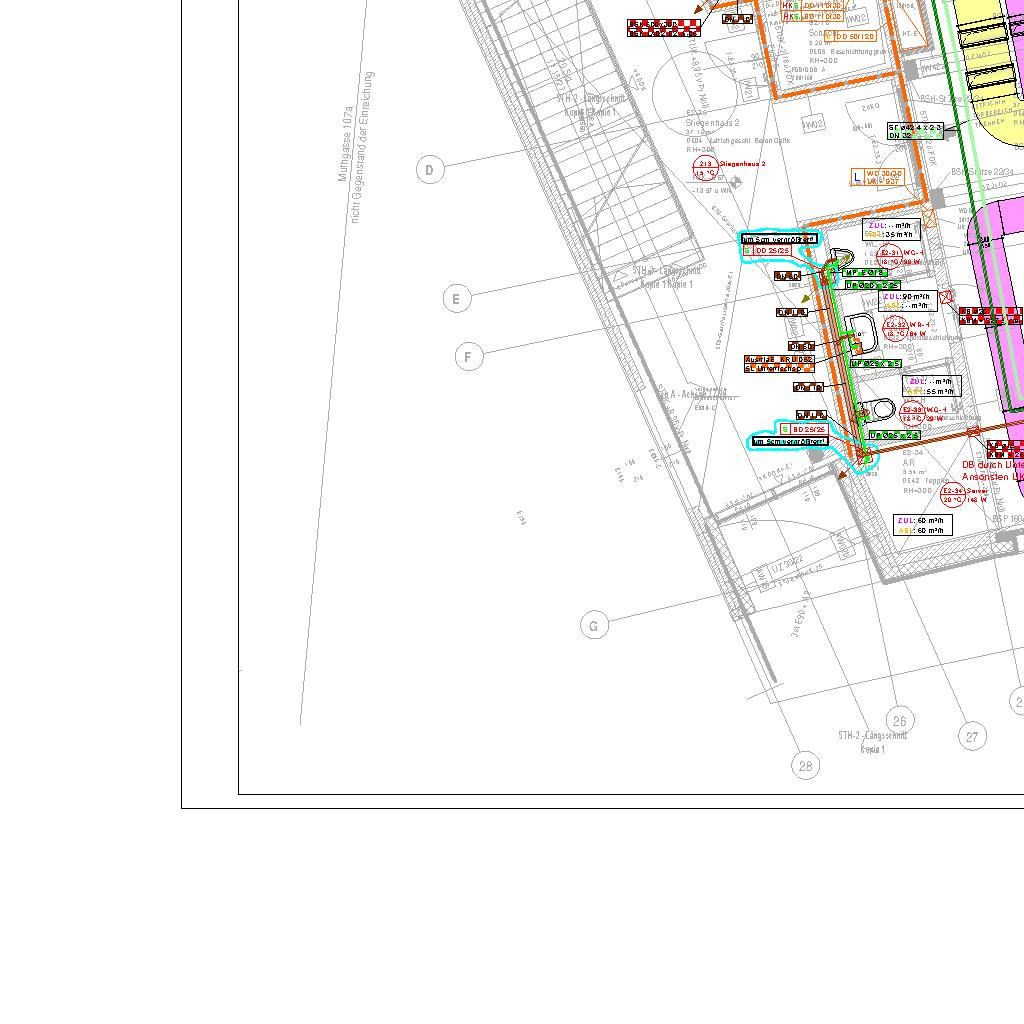This screenshot has width=1024, height=1024.
Task: Click the E2-31 WC room tag circle
Action: point(890,257)
